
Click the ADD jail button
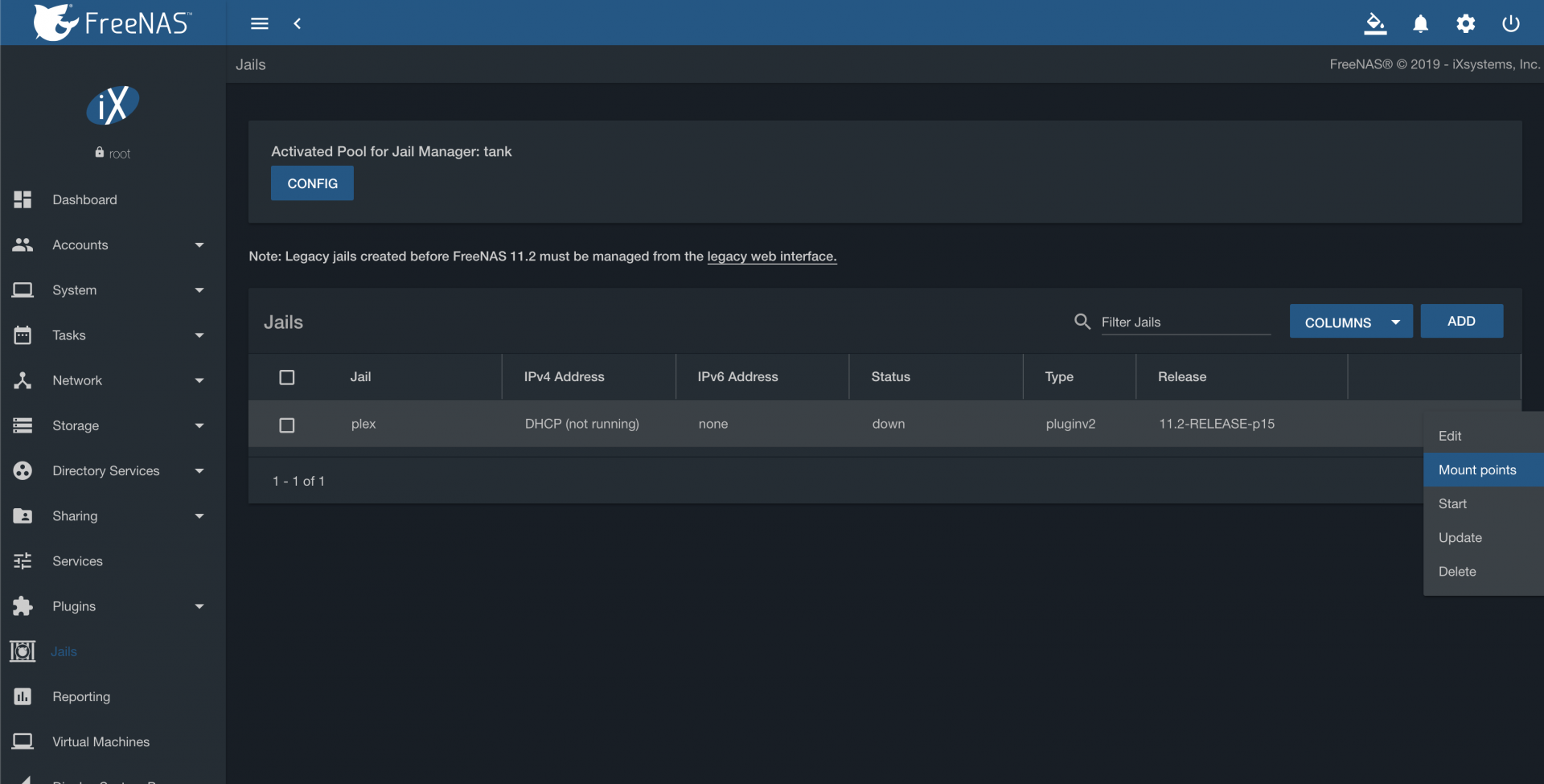1461,321
